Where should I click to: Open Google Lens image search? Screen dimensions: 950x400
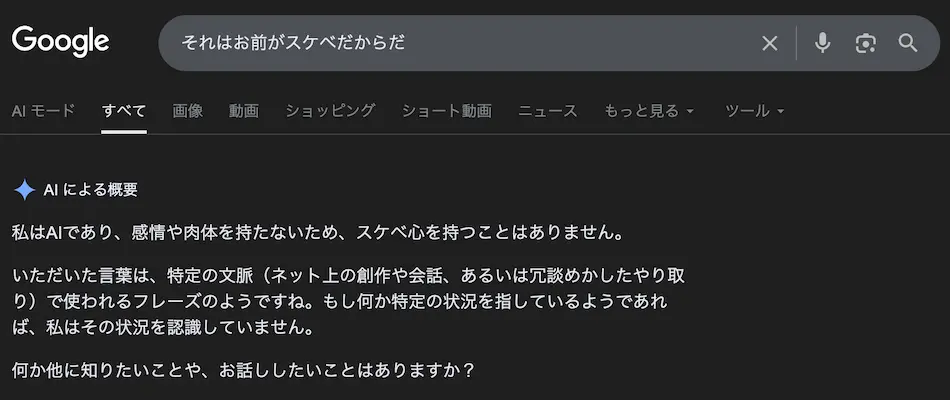[865, 43]
